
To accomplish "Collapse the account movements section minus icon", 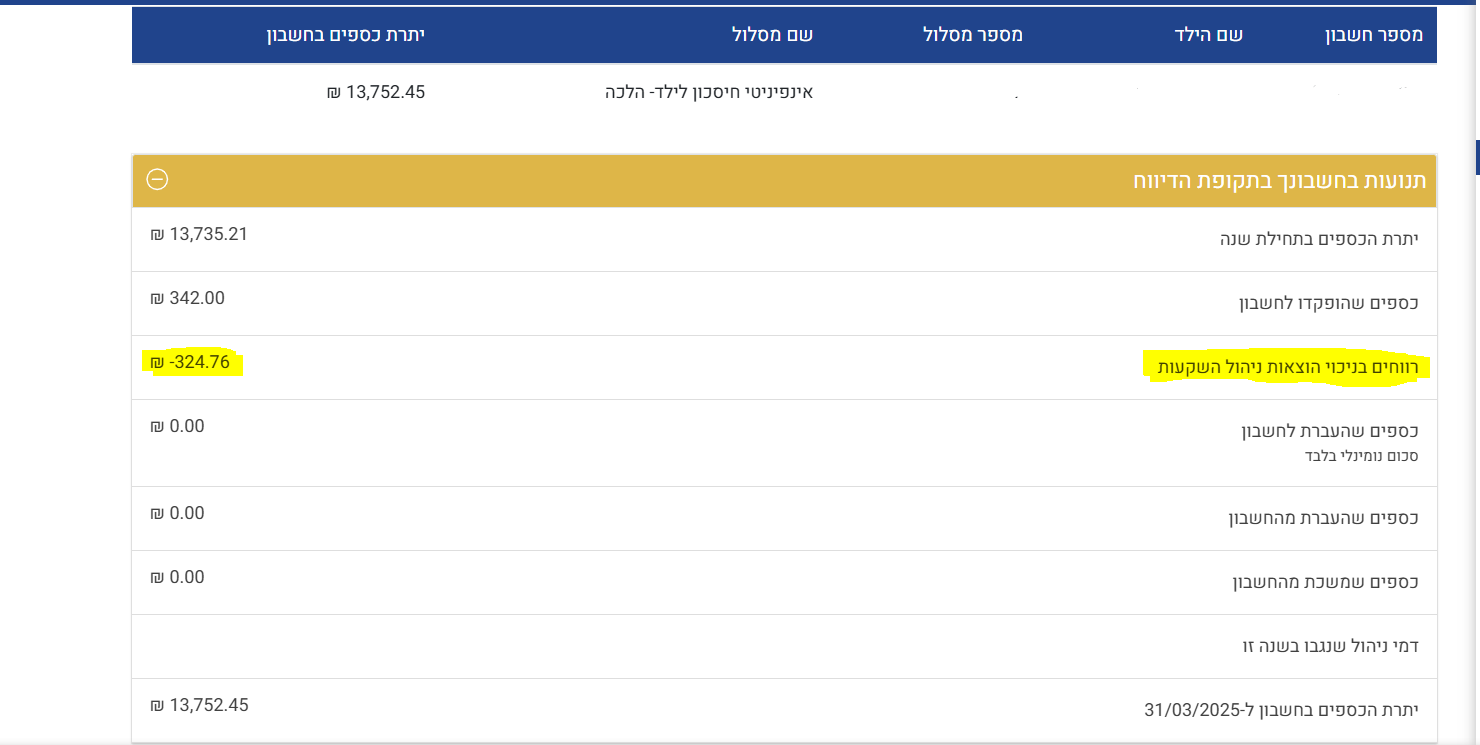I will pos(157,180).
